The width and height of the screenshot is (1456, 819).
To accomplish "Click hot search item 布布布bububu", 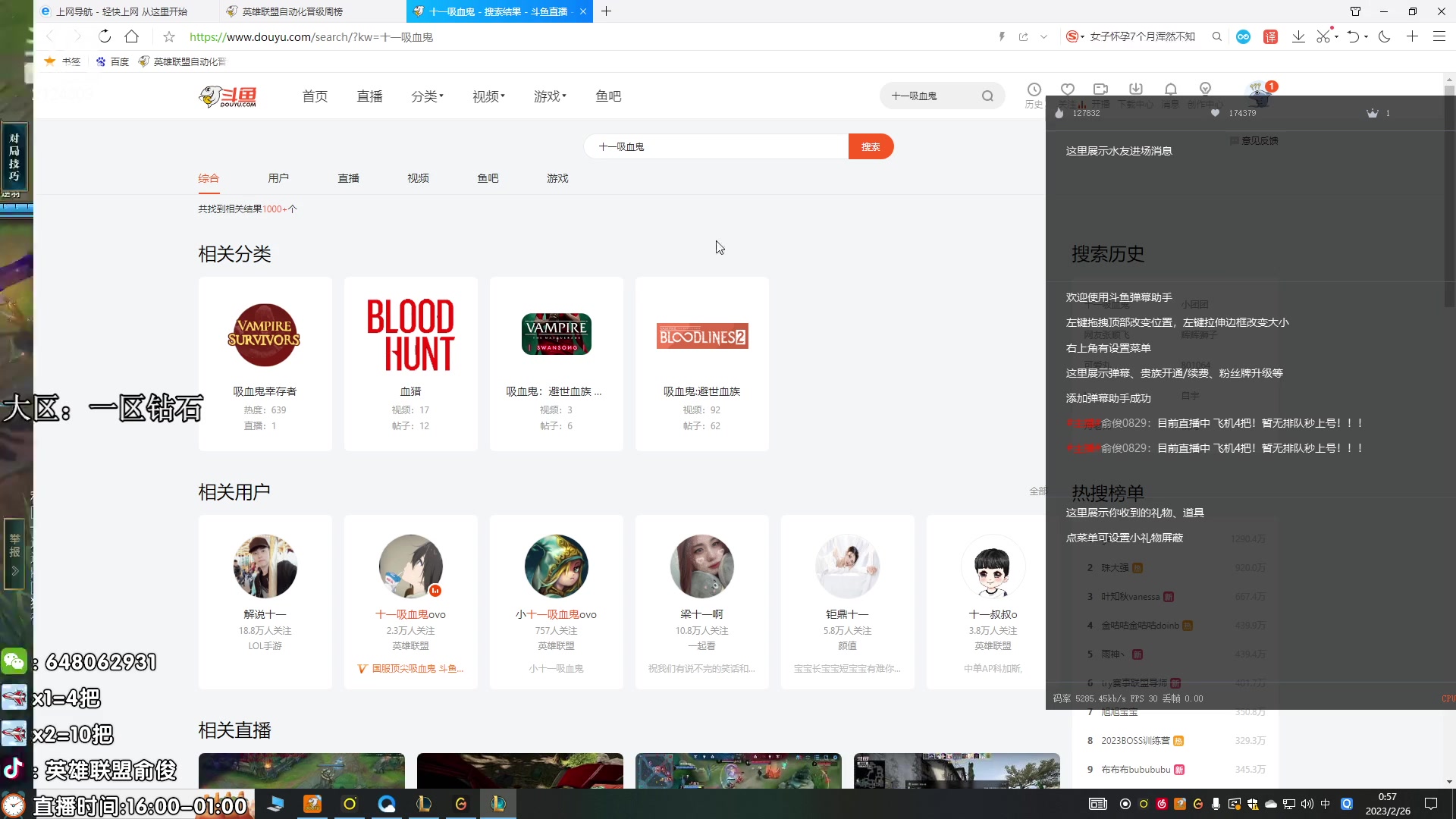I will point(1136,770).
